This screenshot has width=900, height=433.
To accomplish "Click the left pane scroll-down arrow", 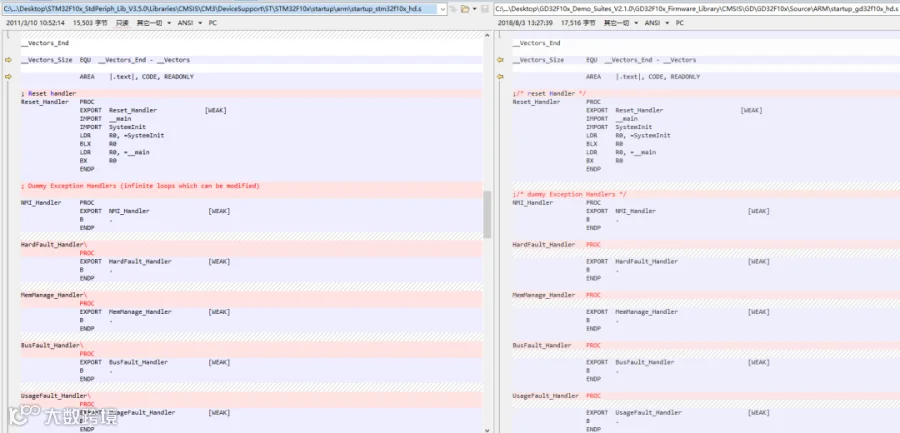I will (x=487, y=429).
